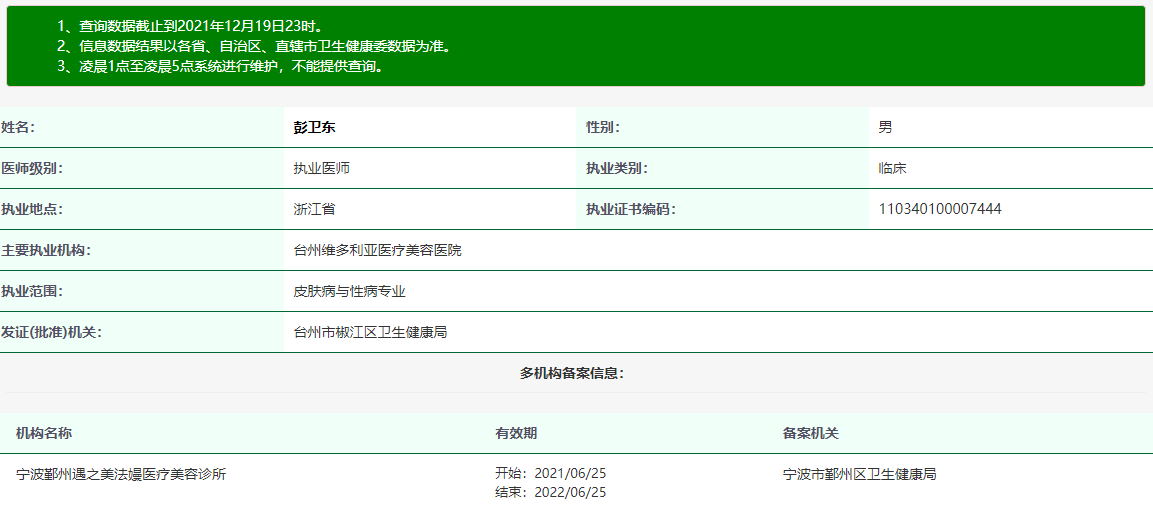Viewport: 1153px width, 510px height.
Task: Click the value 台州市椒江区卫生健康局
Action: pos(371,333)
